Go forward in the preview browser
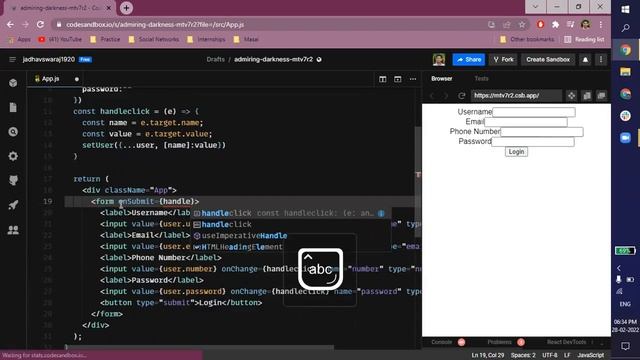The height and width of the screenshot is (360, 640). click(x=446, y=96)
